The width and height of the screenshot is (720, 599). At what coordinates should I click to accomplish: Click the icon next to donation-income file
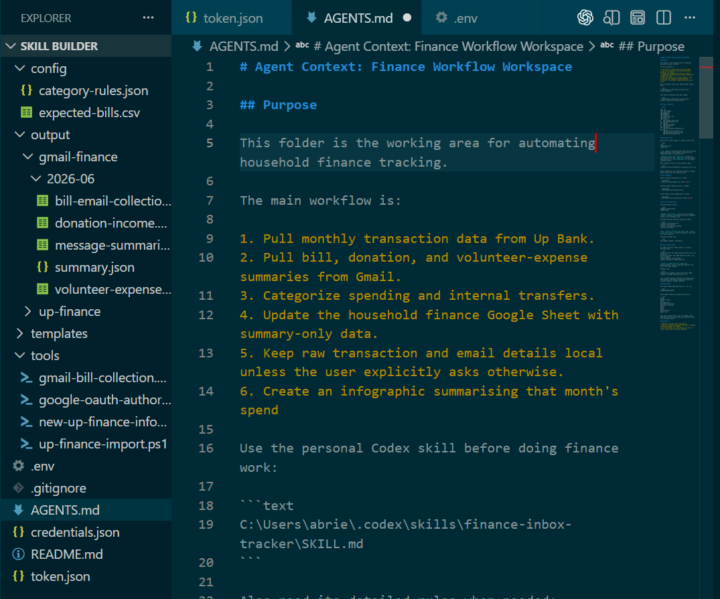43,223
